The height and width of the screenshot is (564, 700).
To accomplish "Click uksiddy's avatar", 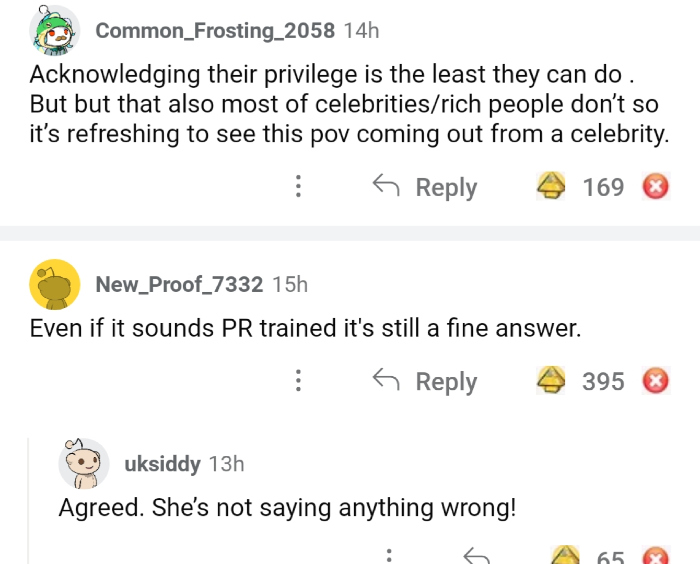I will (x=84, y=463).
